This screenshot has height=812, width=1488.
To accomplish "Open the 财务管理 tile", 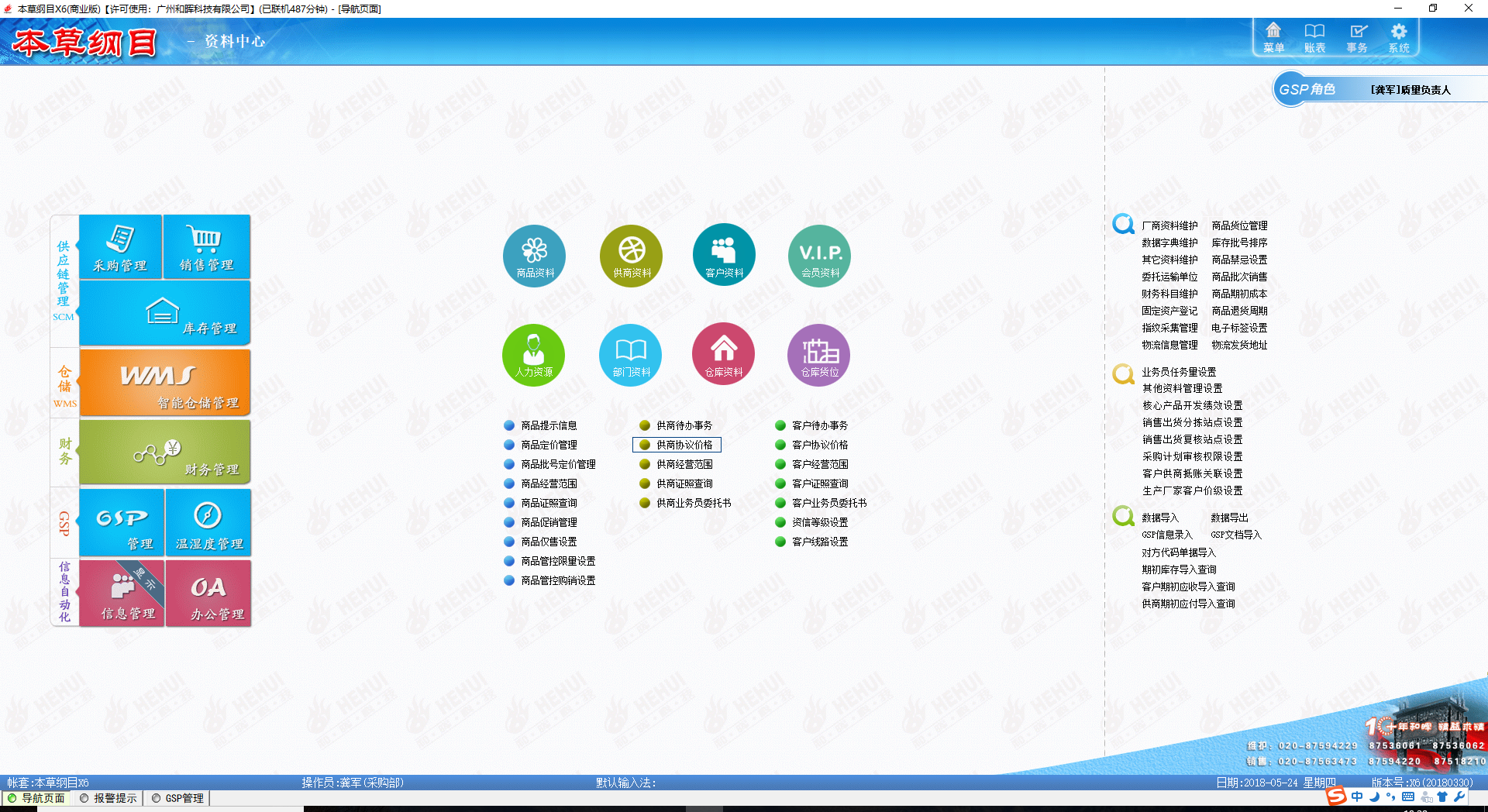I will coord(165,452).
